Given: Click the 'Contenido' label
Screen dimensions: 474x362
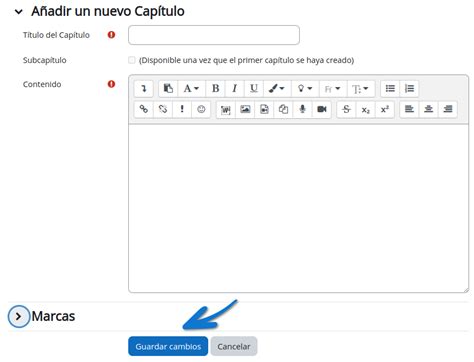Looking at the screenshot, I should coord(42,84).
